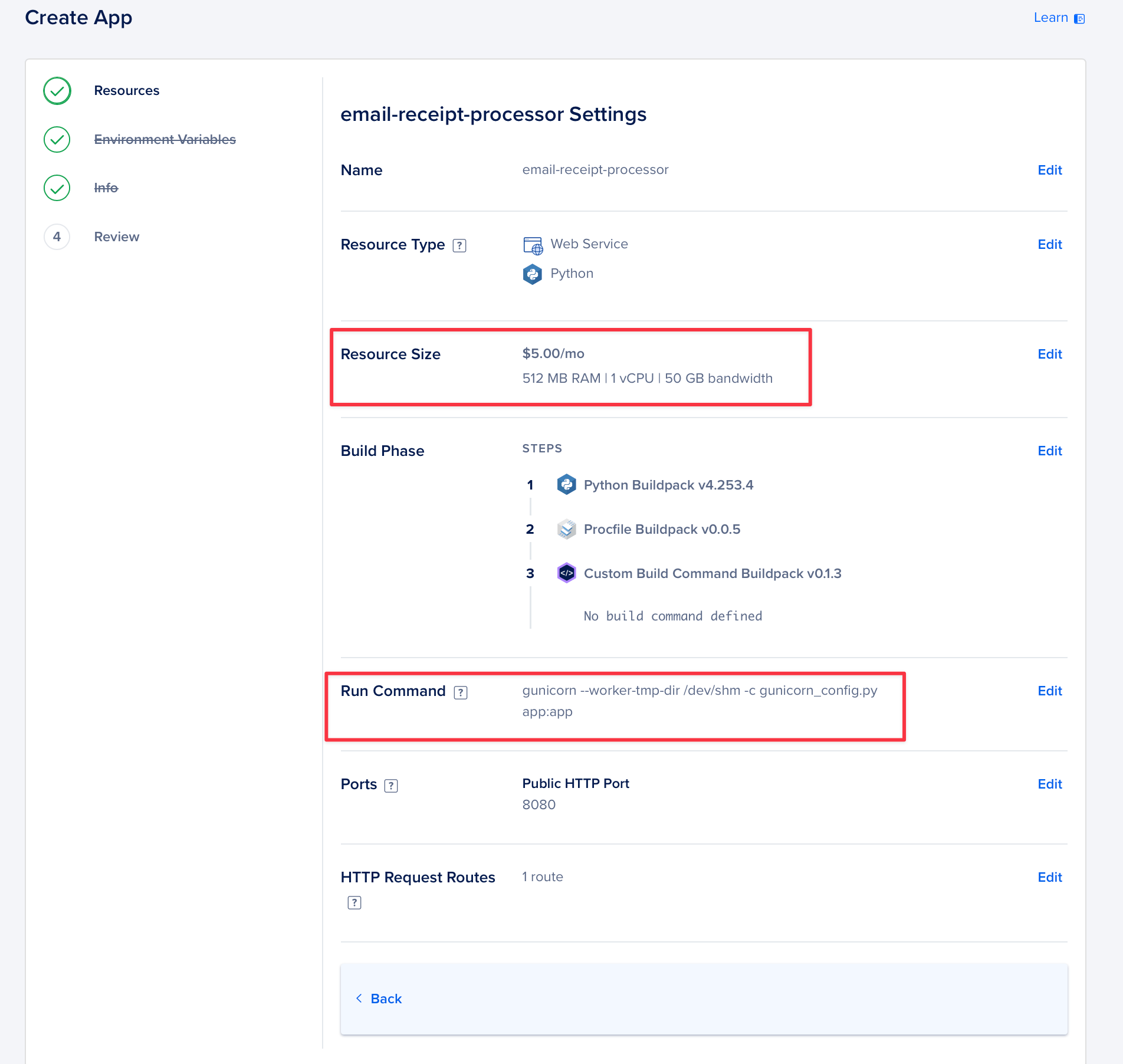Open the Resource Type help icon
Screen dimensions: 1123x1064
click(459, 245)
